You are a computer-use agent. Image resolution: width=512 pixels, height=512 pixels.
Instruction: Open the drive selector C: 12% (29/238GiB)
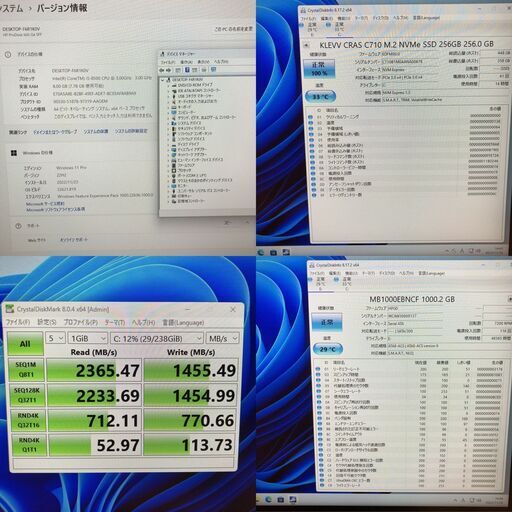click(156, 339)
